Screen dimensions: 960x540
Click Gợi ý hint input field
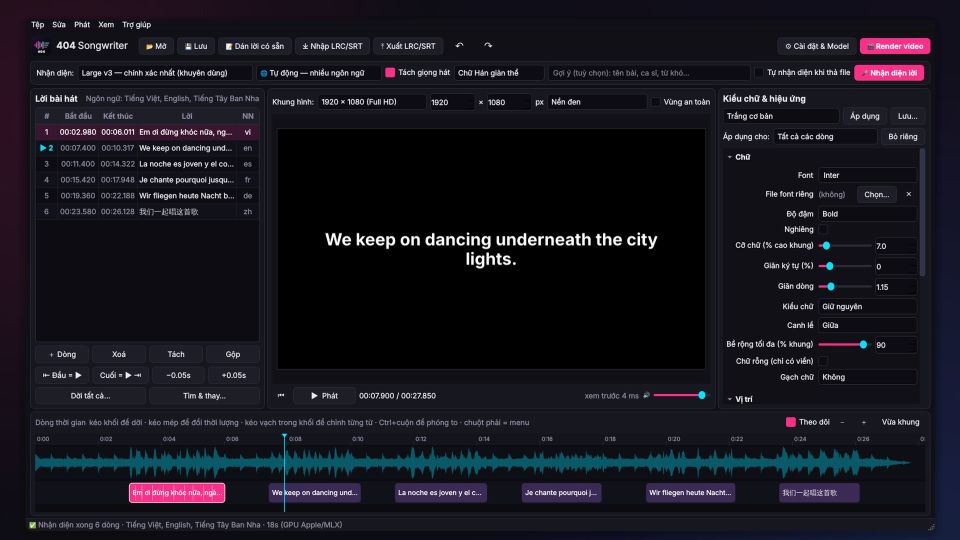click(648, 73)
